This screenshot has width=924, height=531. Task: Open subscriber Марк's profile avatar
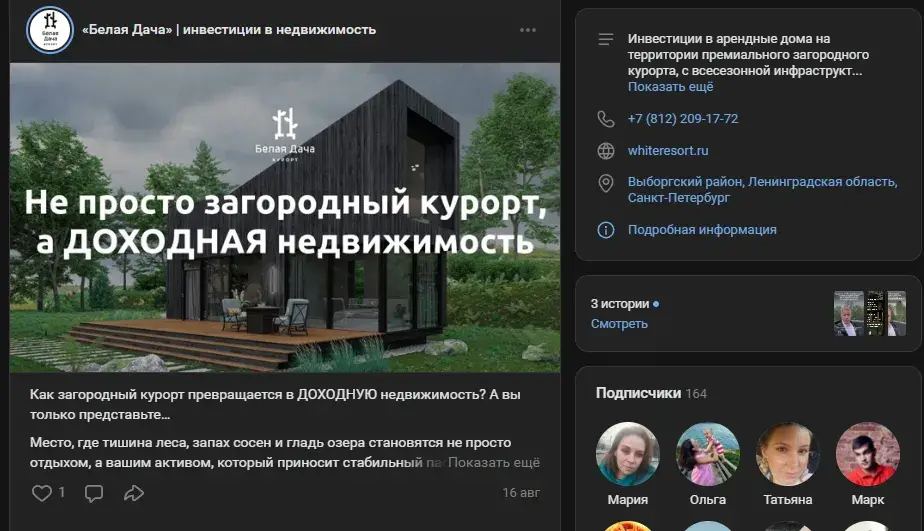[x=868, y=454]
